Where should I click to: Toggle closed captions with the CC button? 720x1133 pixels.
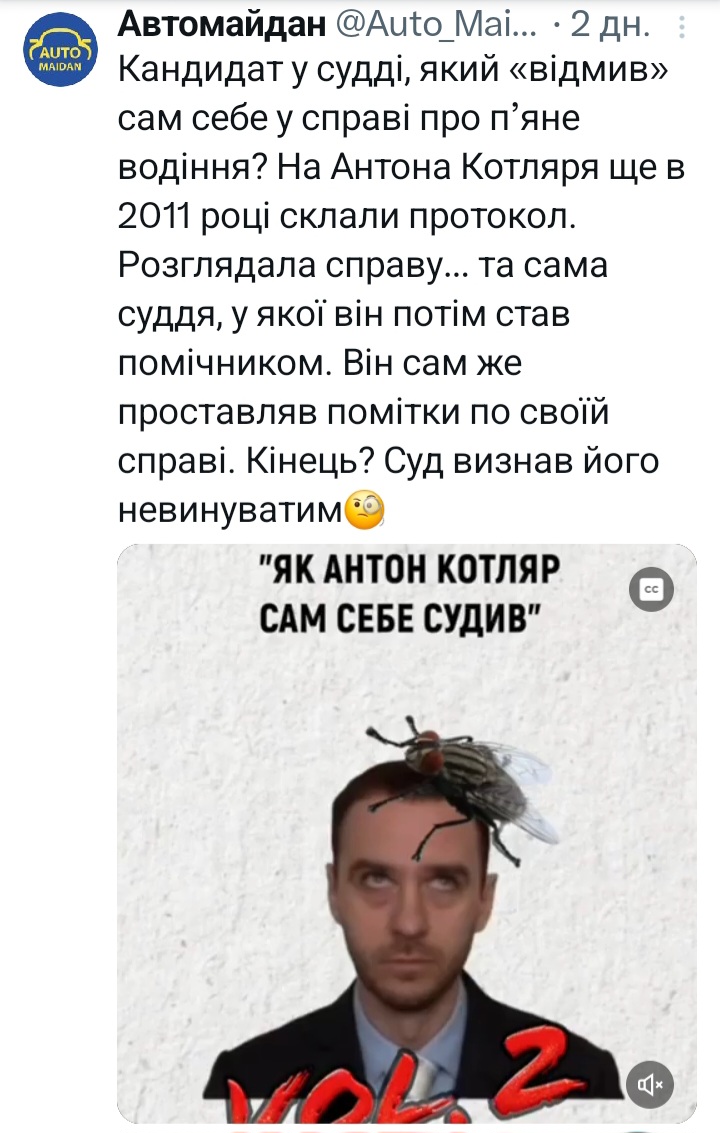click(651, 590)
